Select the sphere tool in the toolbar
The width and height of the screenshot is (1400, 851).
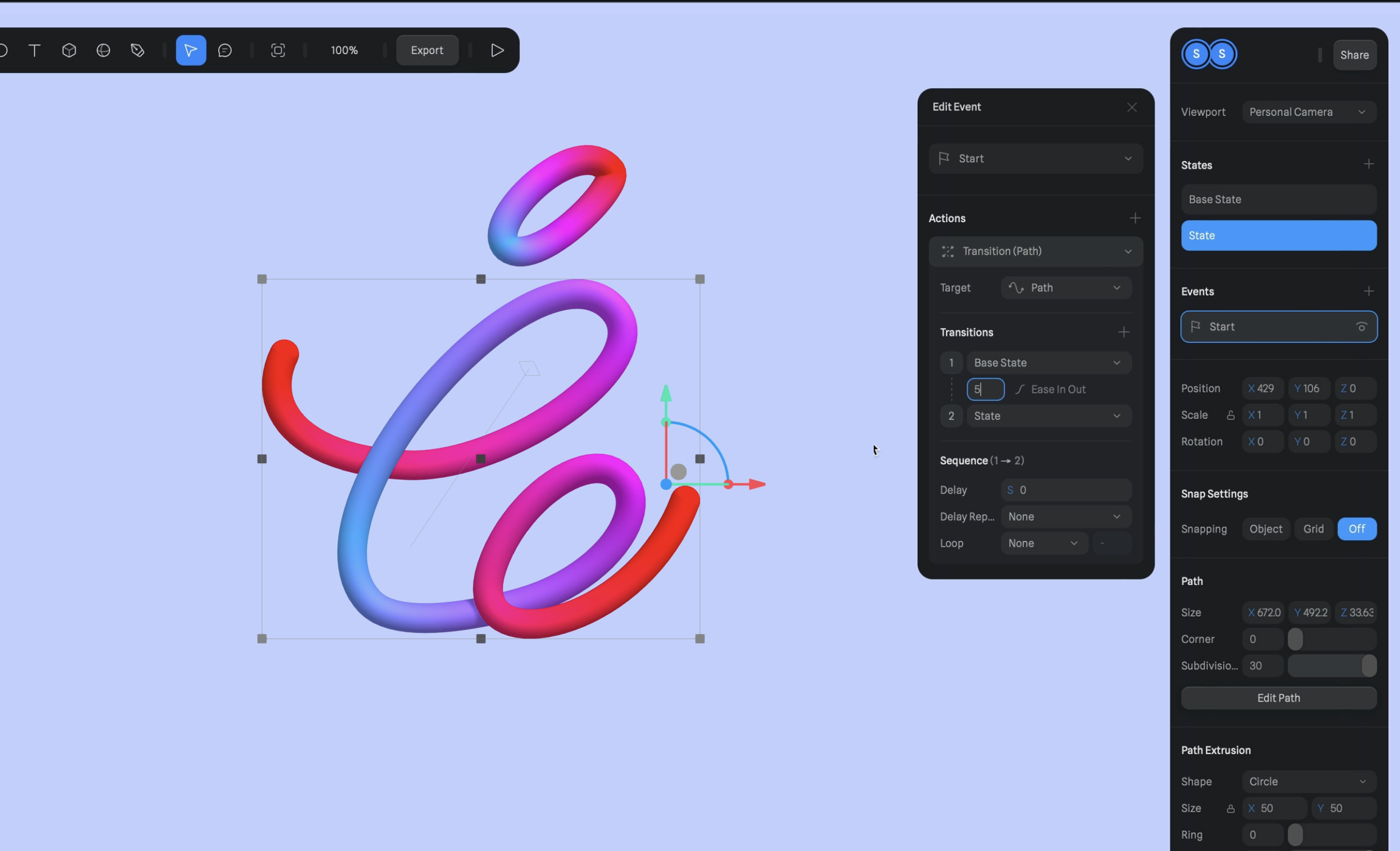pyautogui.click(x=103, y=50)
